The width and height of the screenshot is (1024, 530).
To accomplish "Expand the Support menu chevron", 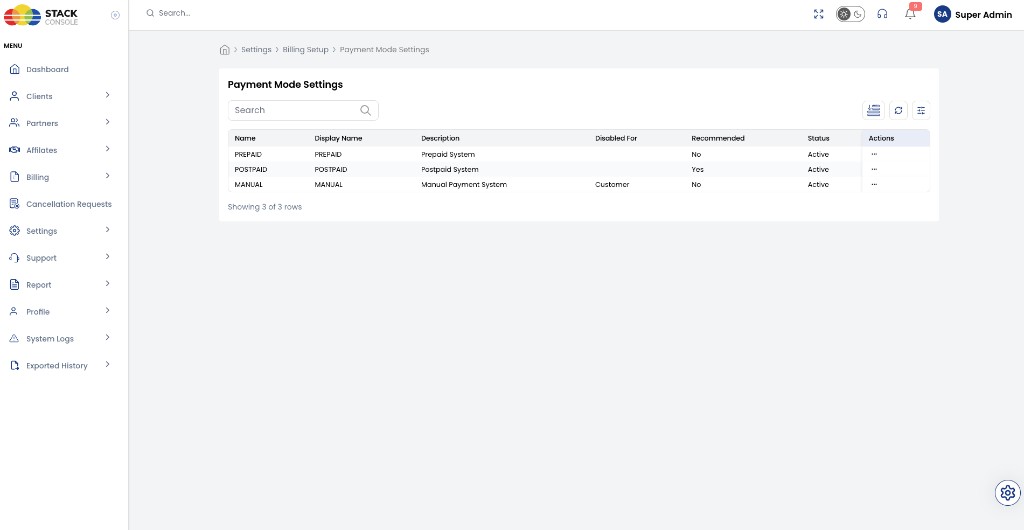I will (x=107, y=257).
